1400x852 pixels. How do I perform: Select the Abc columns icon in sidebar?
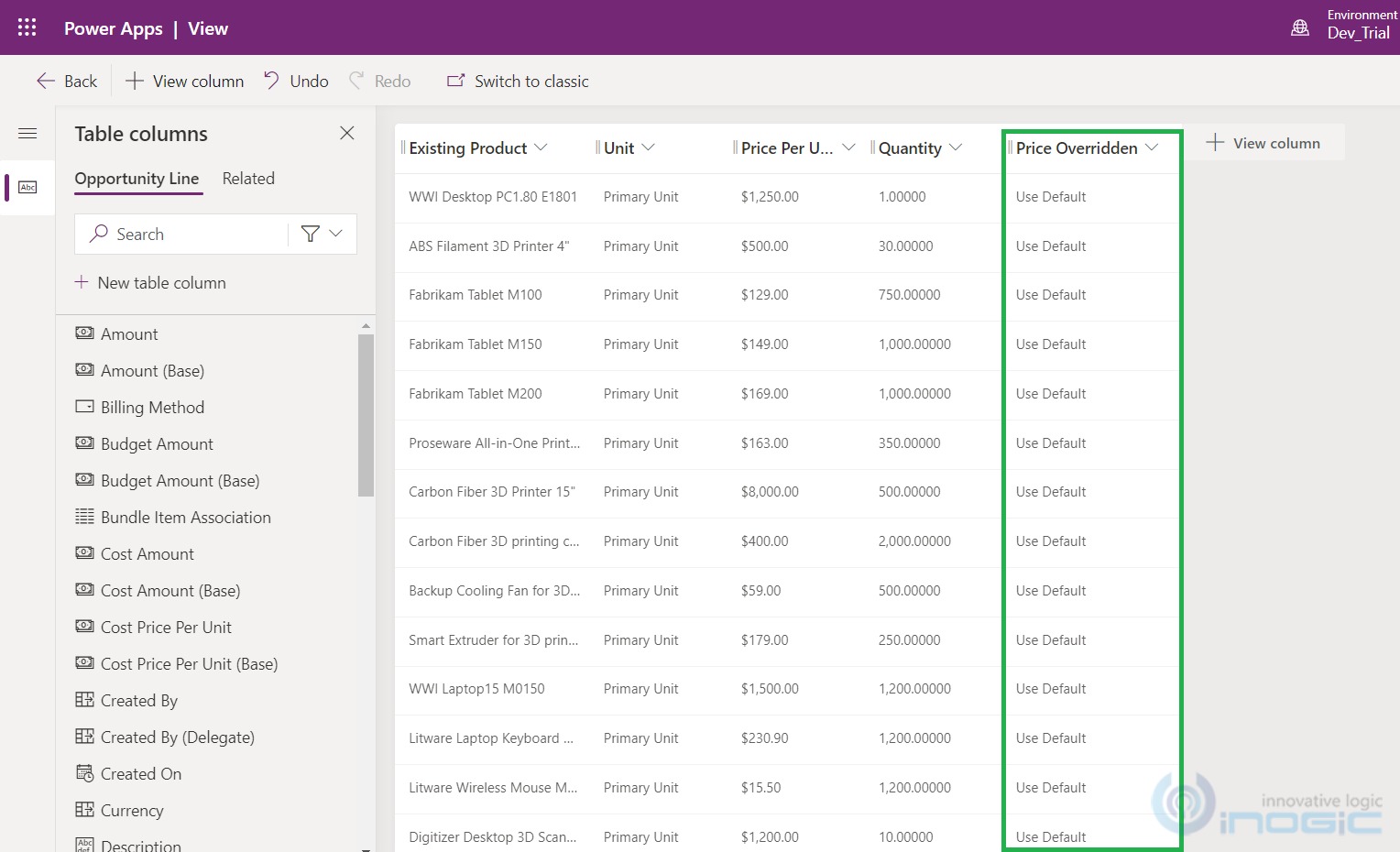28,187
